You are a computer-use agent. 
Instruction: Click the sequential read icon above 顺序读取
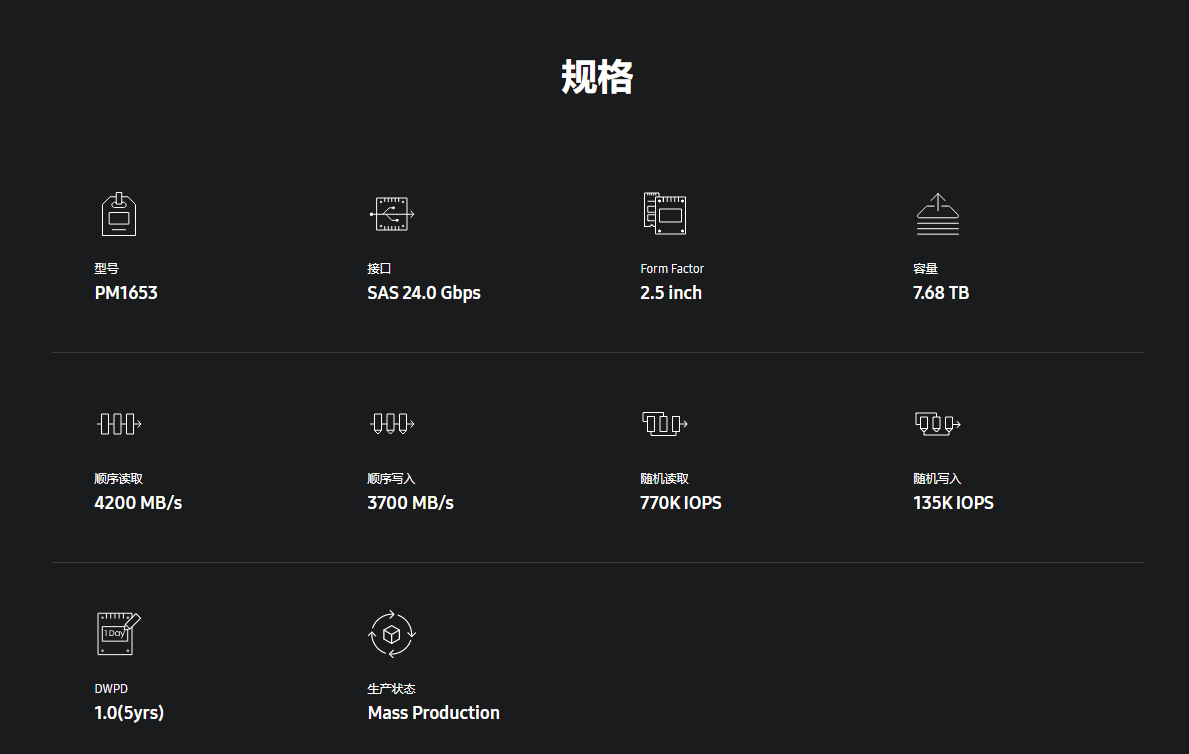tap(119, 423)
